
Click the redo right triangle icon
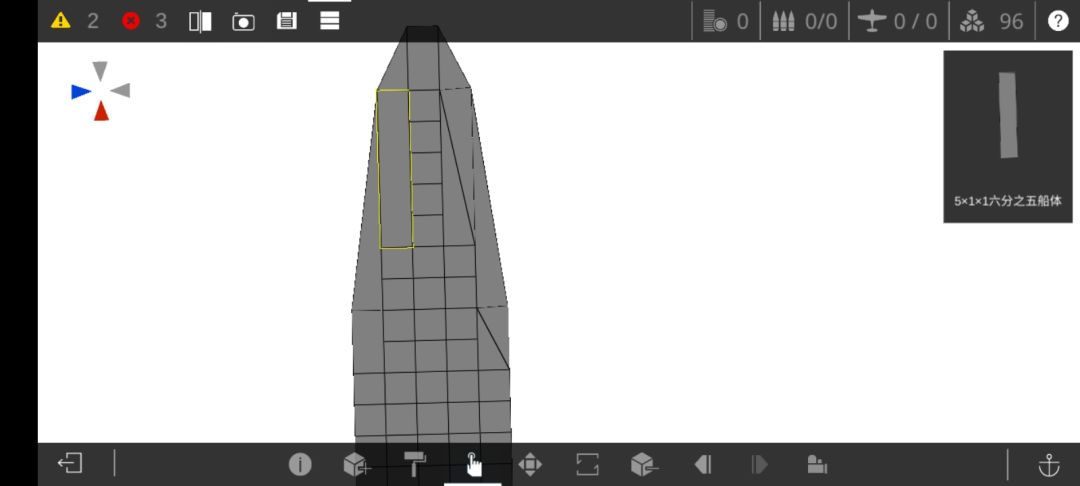[759, 465]
